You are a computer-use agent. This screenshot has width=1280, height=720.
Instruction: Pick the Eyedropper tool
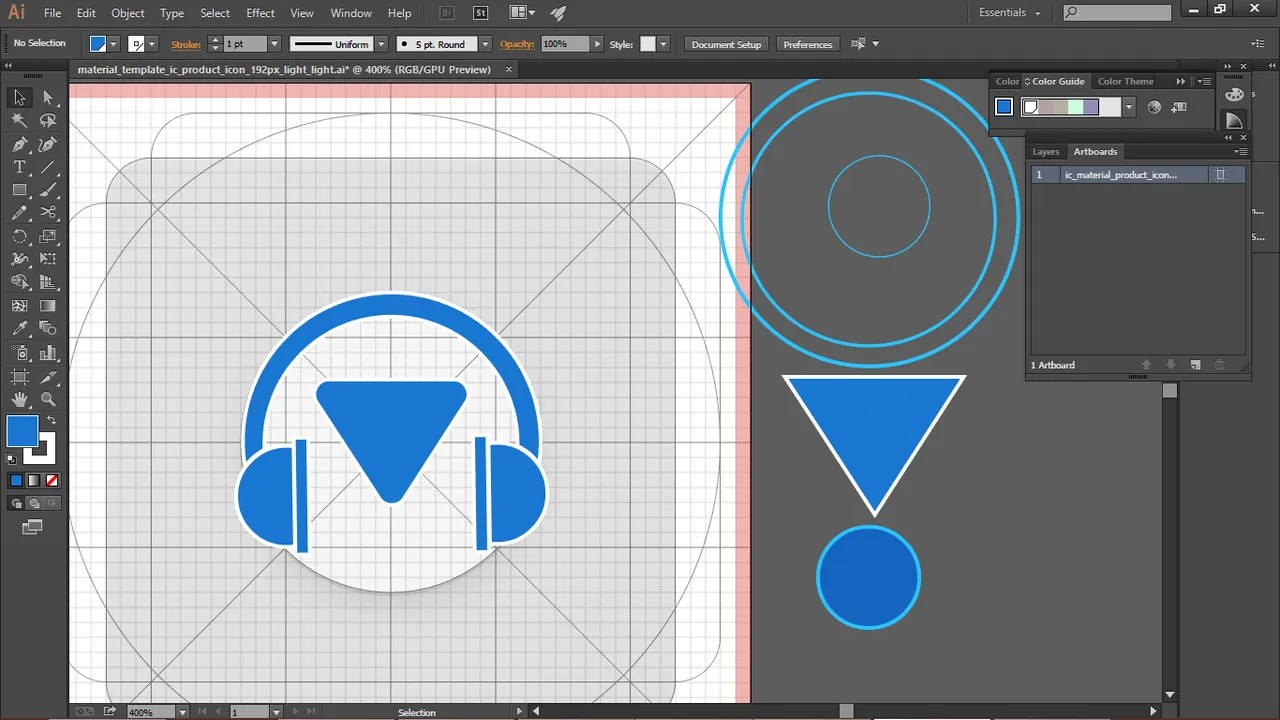click(19, 329)
